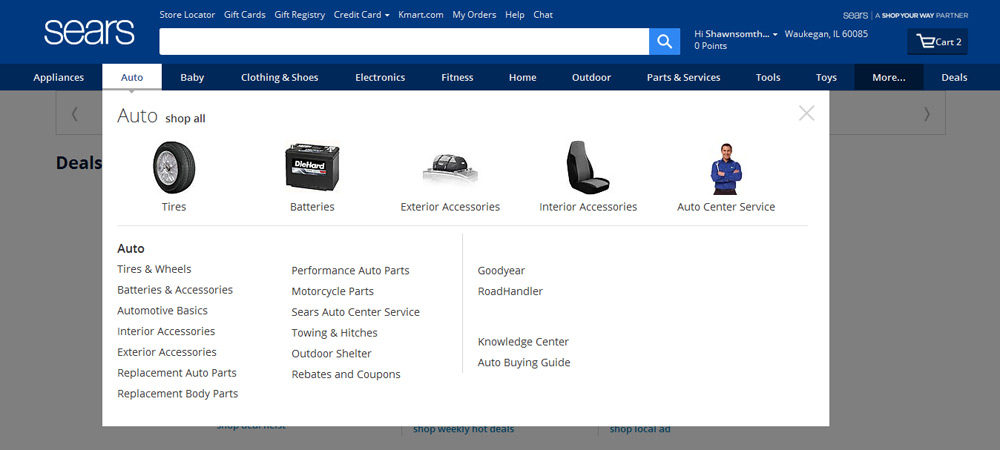Click Sears Auto Center Service link

356,312
